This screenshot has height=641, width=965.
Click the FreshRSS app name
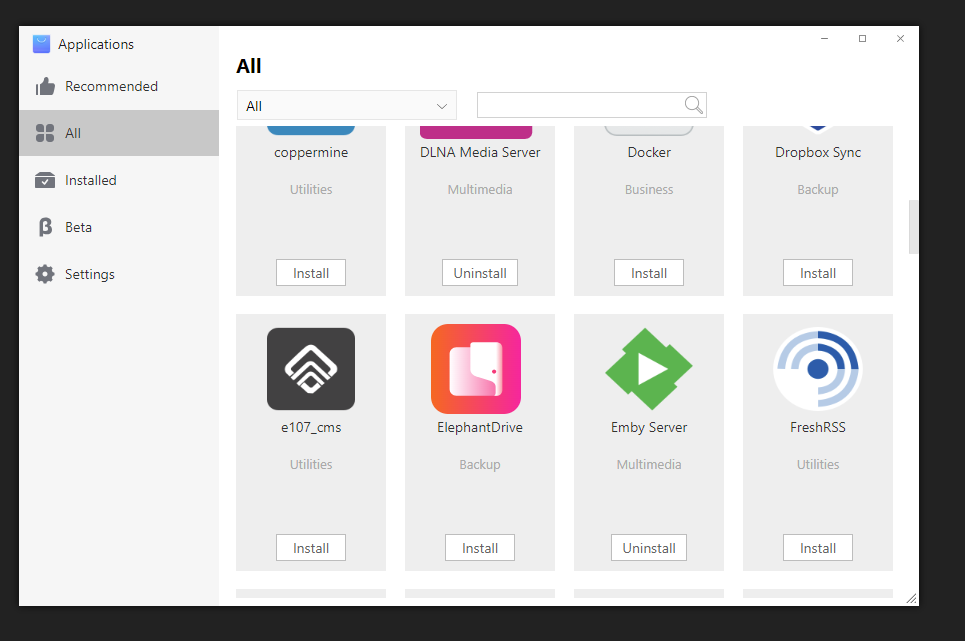[817, 428]
